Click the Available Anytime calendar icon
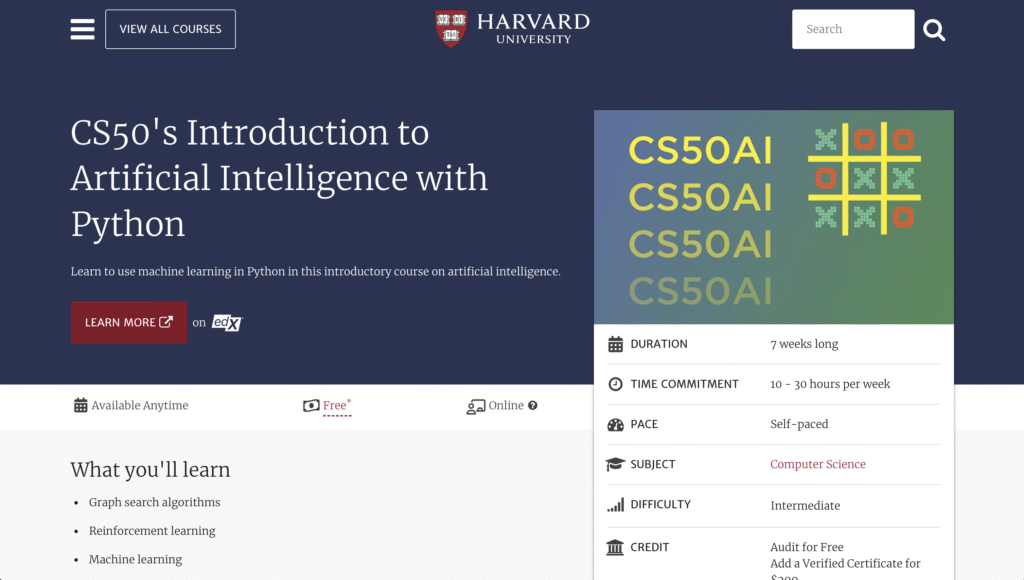This screenshot has height=580, width=1024. [81, 405]
